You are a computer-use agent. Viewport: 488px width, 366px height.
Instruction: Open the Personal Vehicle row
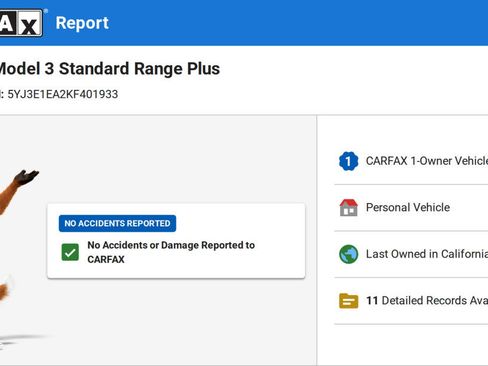411,207
